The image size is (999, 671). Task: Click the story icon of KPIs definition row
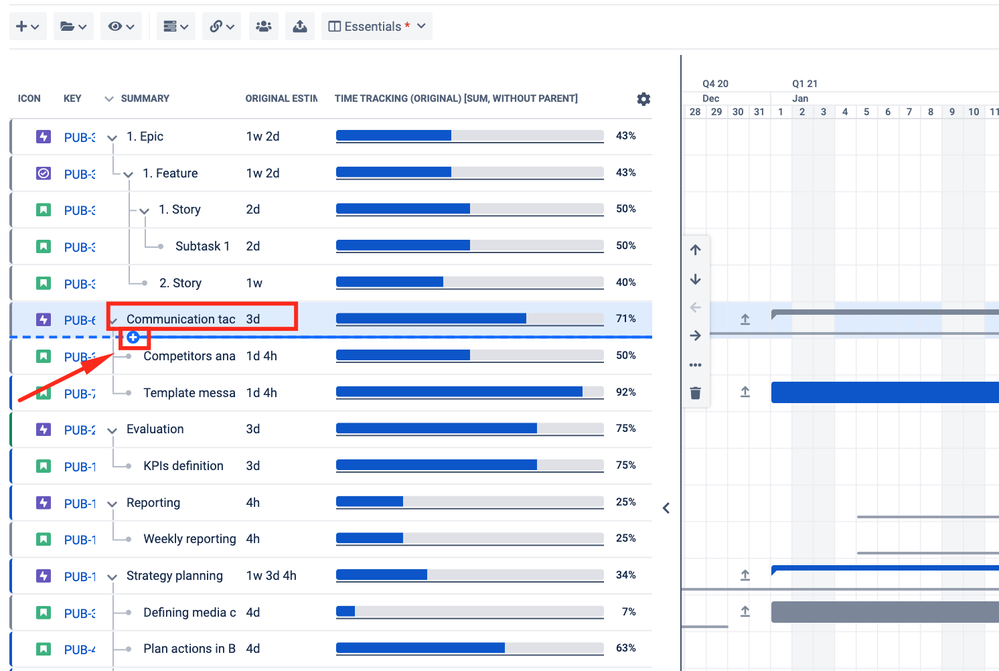[43, 466]
